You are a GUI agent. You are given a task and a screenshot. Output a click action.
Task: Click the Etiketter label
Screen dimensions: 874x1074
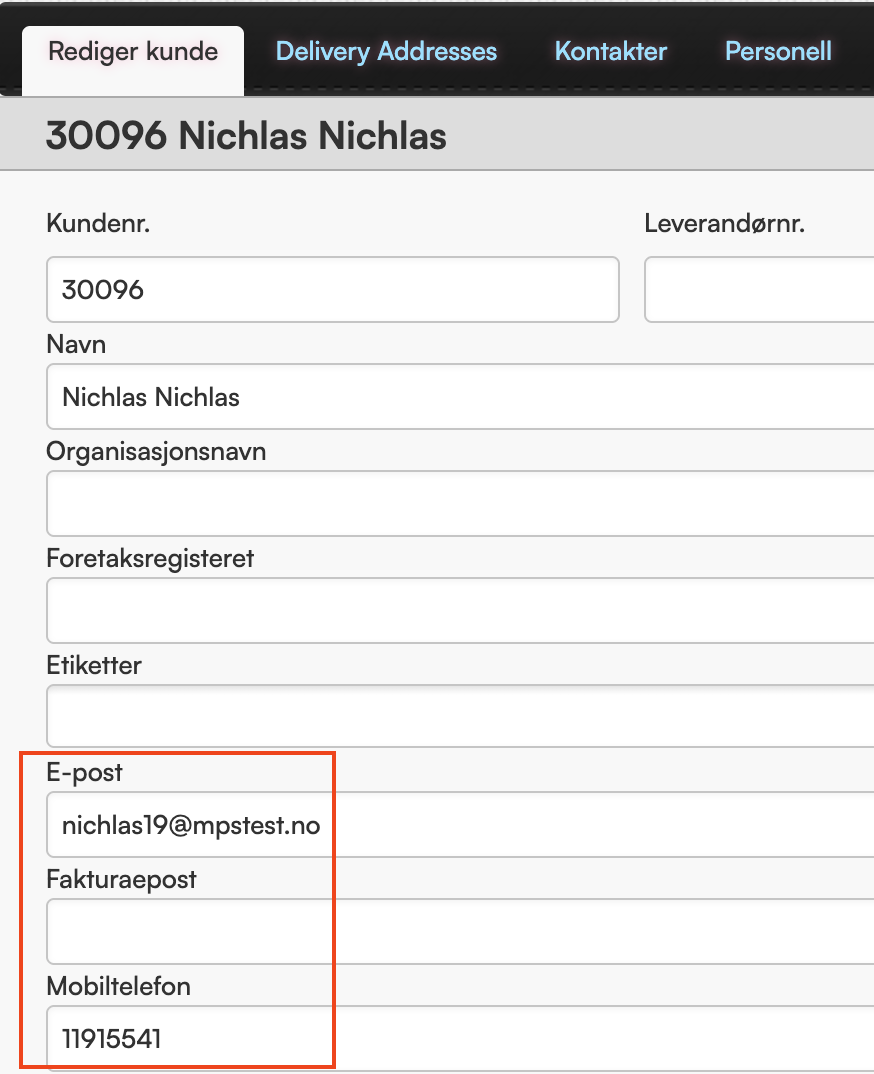point(94,665)
